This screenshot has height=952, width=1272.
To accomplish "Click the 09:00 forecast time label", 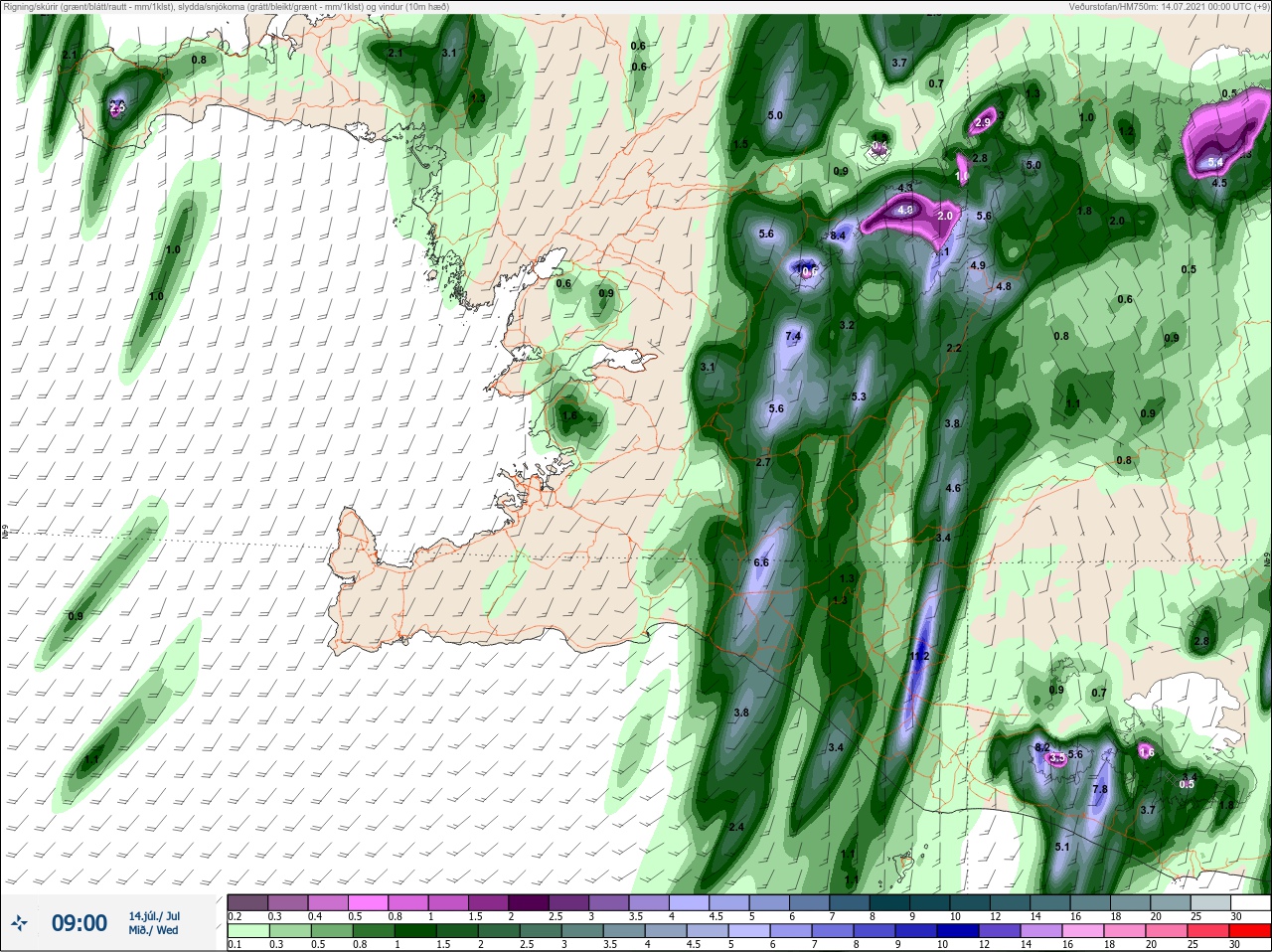I will (79, 923).
